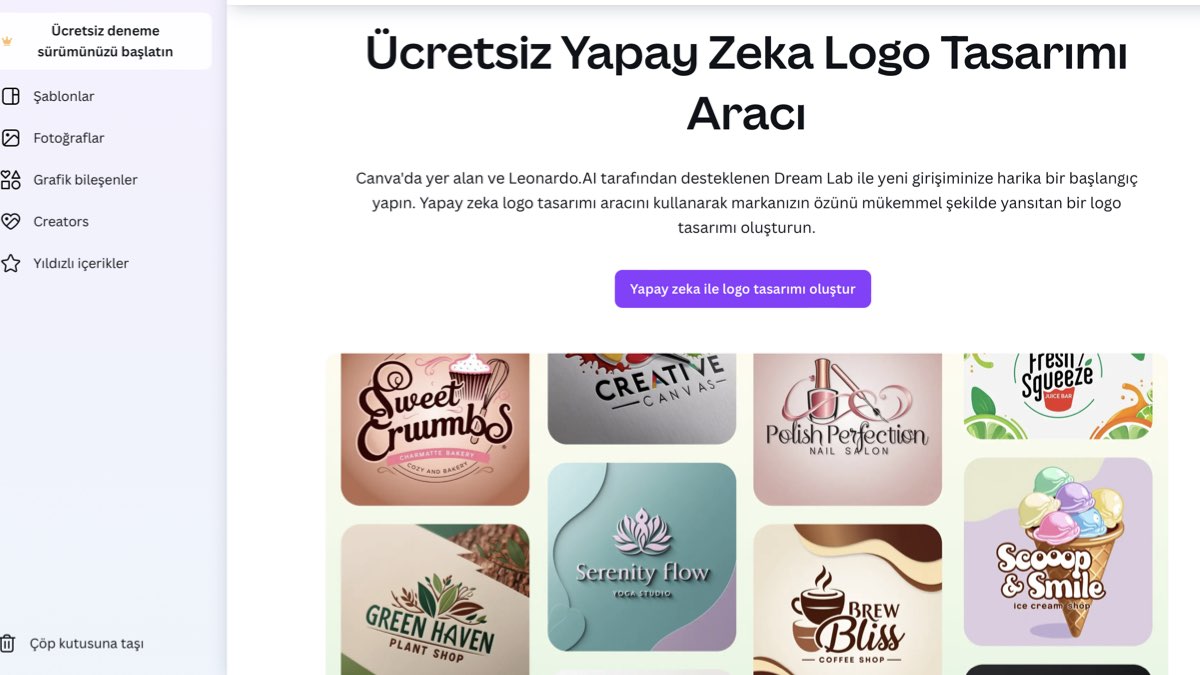This screenshot has width=1200, height=675.
Task: Select Grafik bileşenler in sidebar
Action: tap(85, 180)
